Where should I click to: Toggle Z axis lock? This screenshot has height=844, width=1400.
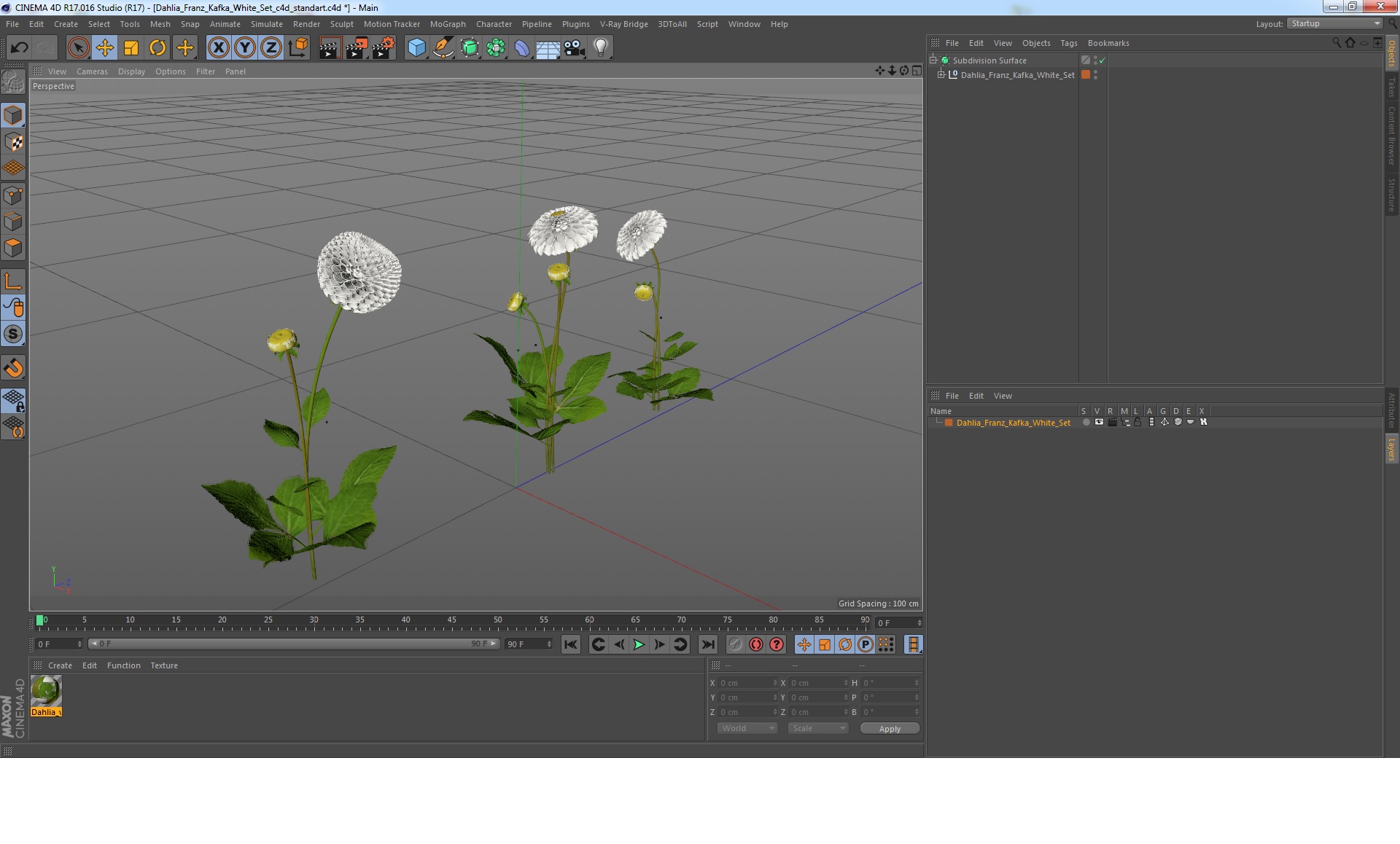coord(271,48)
